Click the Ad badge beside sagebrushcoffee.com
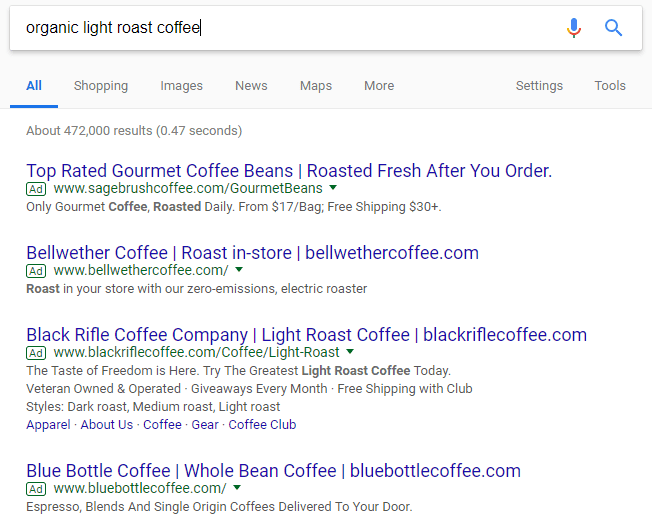This screenshot has height=528, width=652. (x=36, y=188)
